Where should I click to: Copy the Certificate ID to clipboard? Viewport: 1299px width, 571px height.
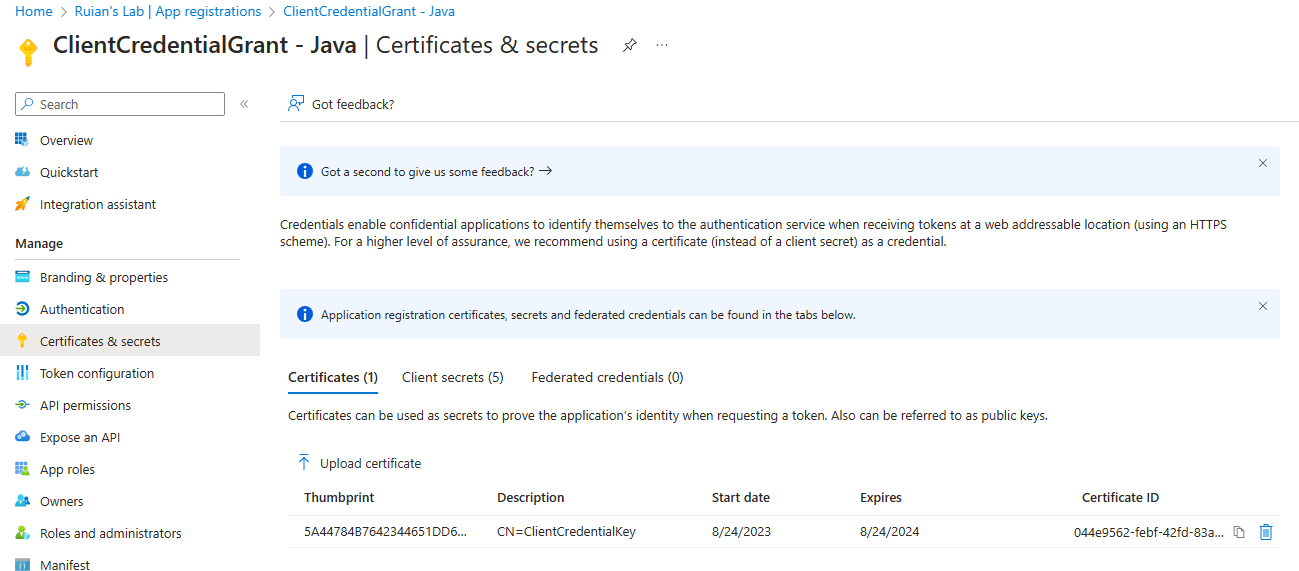tap(1239, 532)
